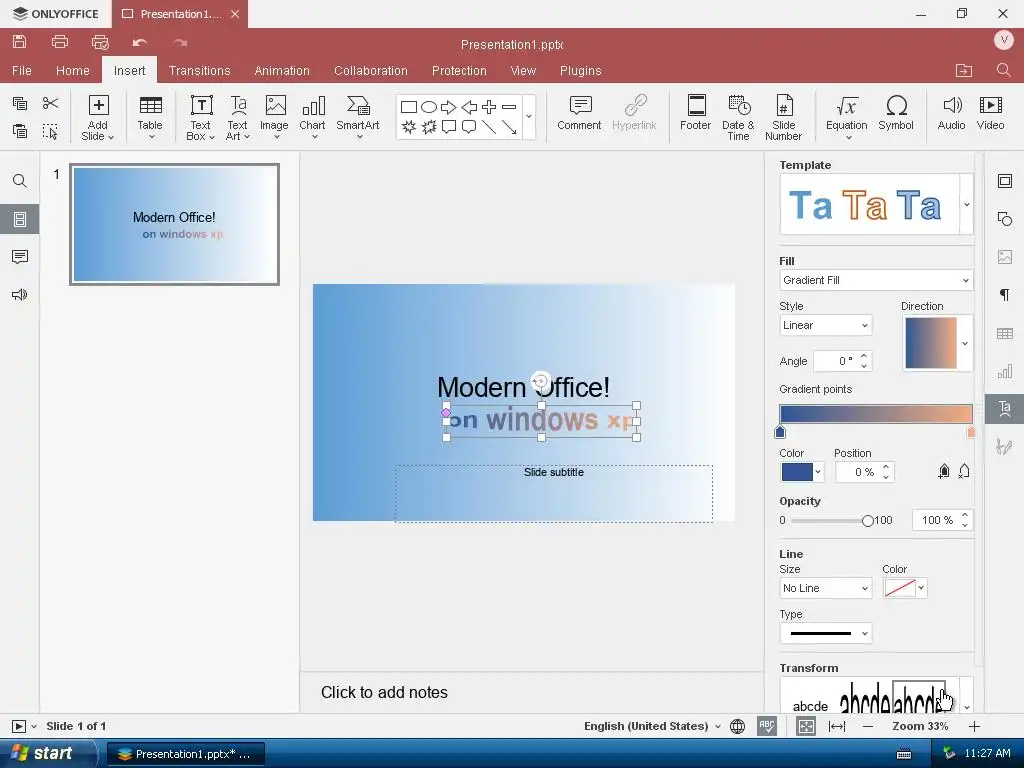Insert an ellipse shape

point(429,107)
